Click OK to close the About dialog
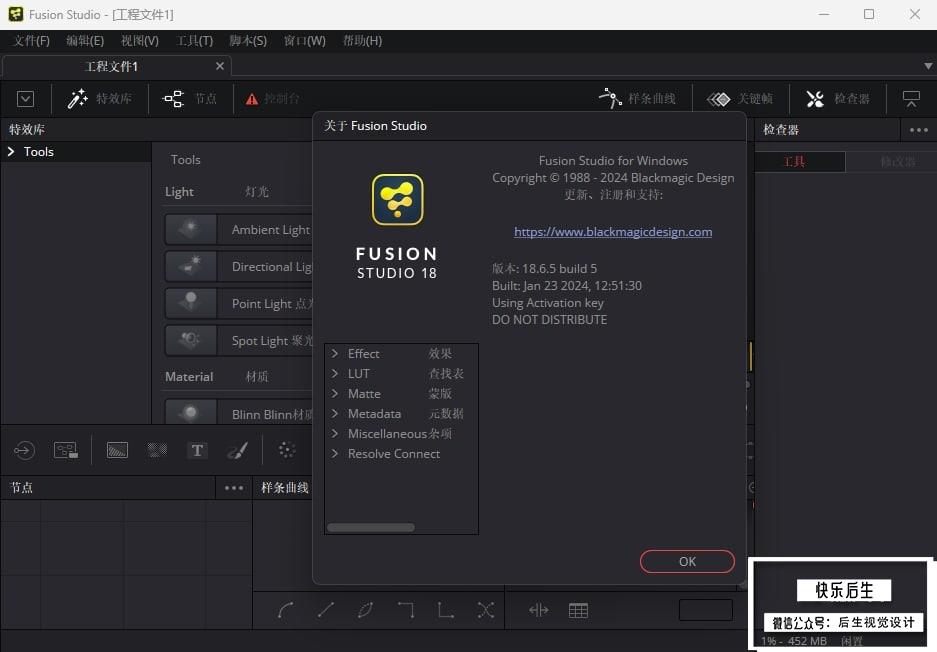 (687, 562)
